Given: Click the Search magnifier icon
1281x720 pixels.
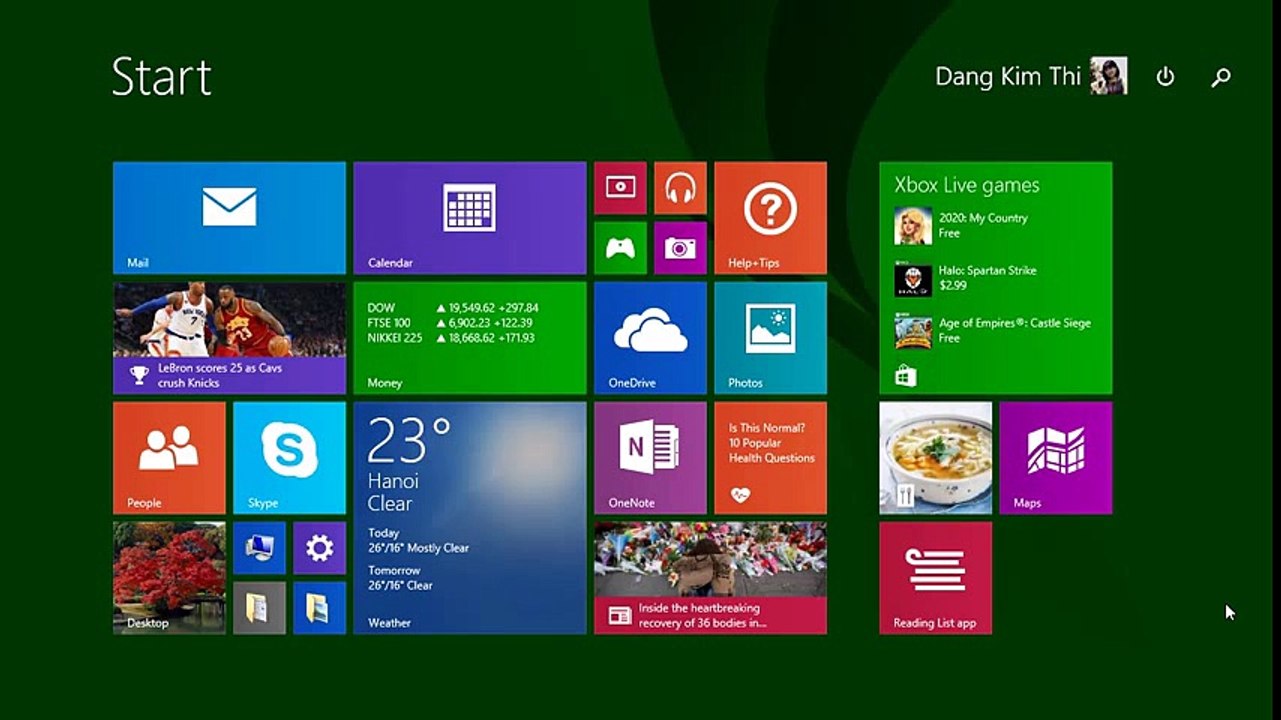Looking at the screenshot, I should click(1220, 77).
